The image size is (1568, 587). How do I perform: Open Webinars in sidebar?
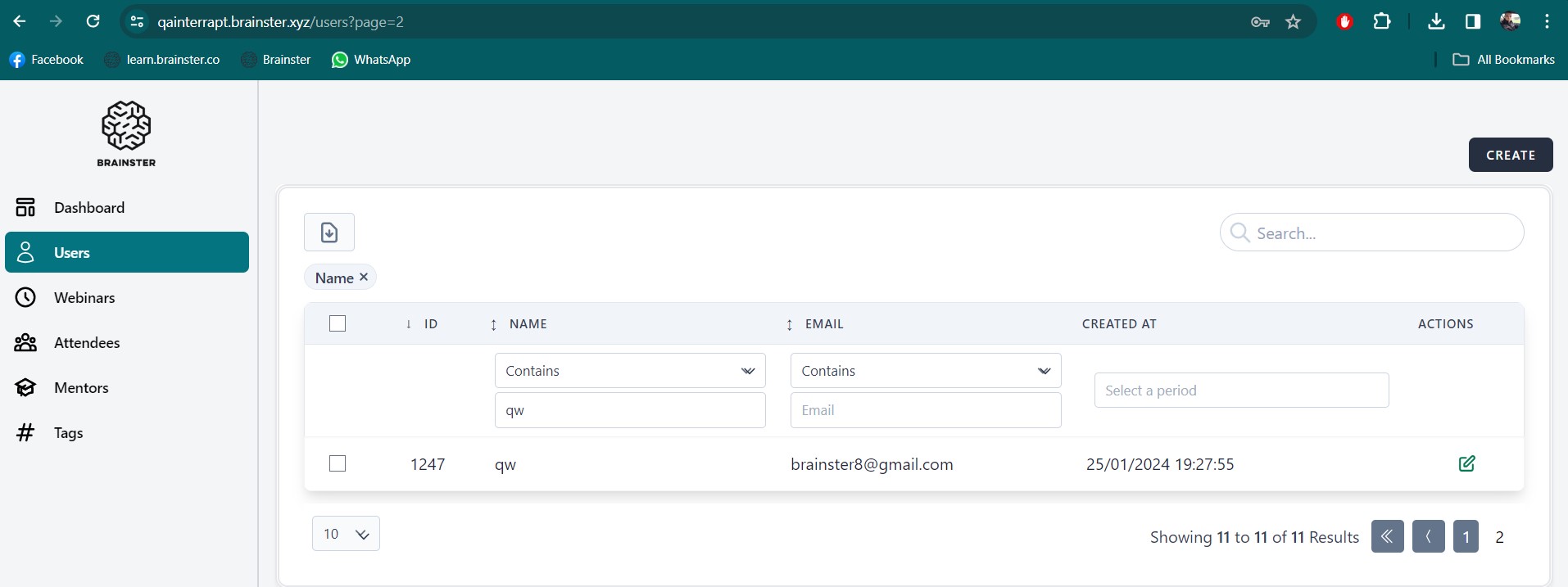click(84, 298)
